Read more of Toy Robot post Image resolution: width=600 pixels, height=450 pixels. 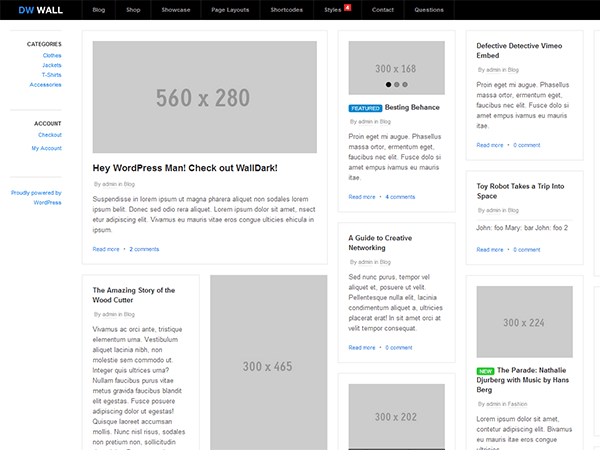pyautogui.click(x=490, y=250)
